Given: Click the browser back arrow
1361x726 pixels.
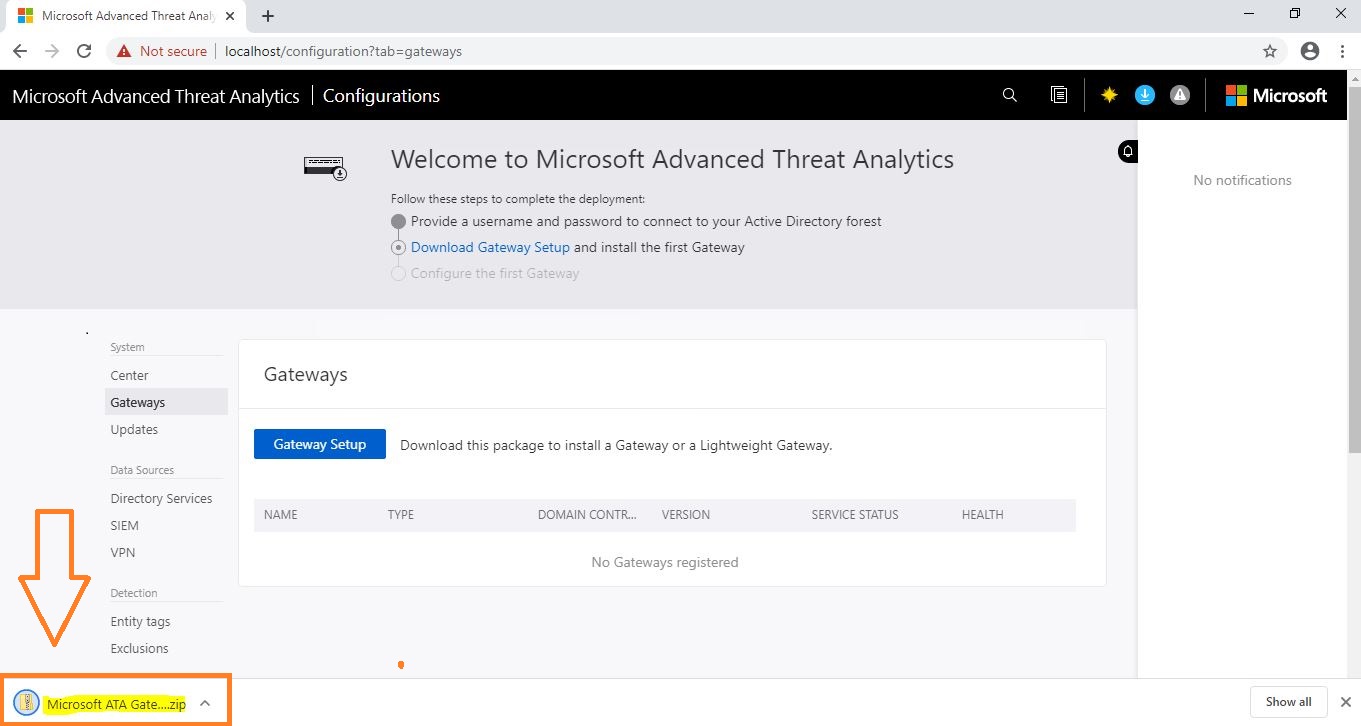Looking at the screenshot, I should pos(20,51).
